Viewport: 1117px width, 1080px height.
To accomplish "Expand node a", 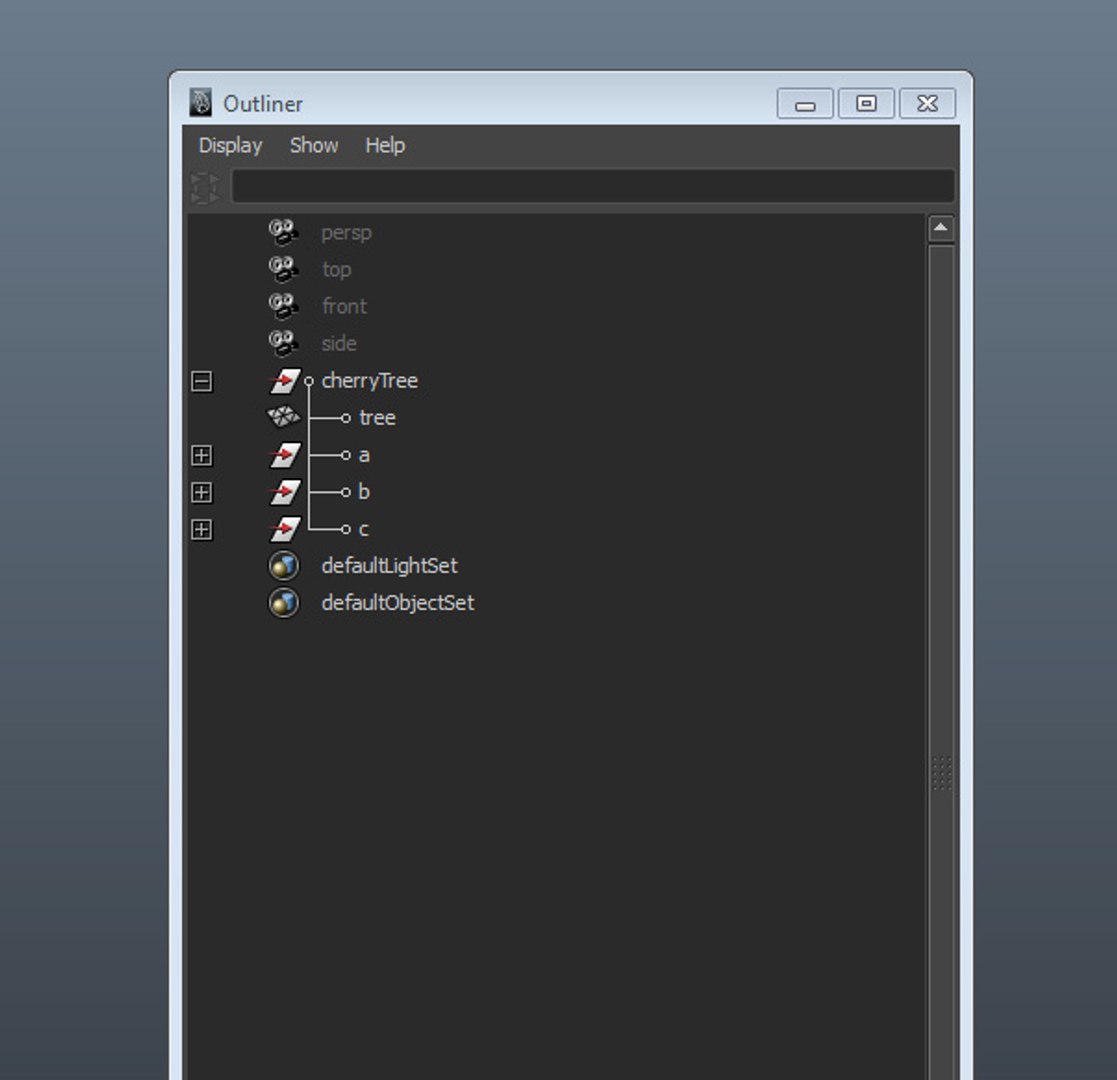I will tap(202, 455).
